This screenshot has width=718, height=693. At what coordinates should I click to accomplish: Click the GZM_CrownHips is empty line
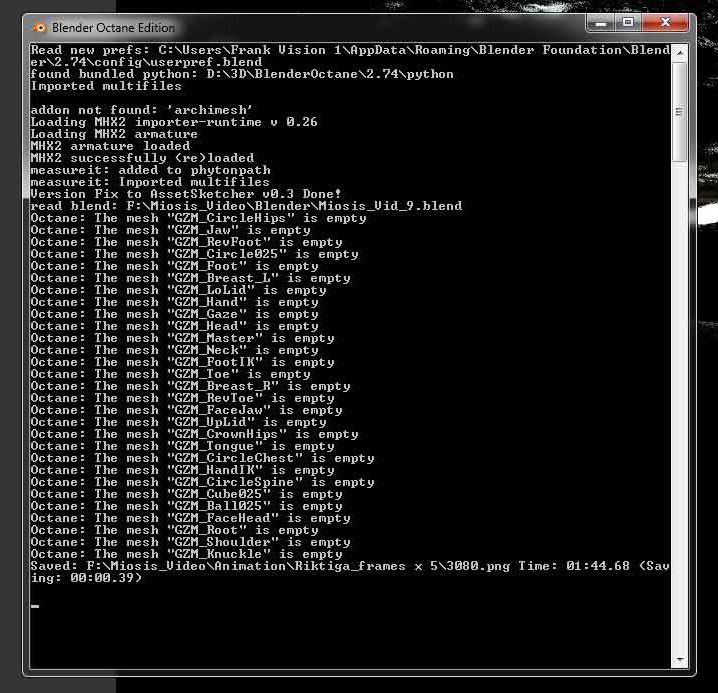coord(194,434)
